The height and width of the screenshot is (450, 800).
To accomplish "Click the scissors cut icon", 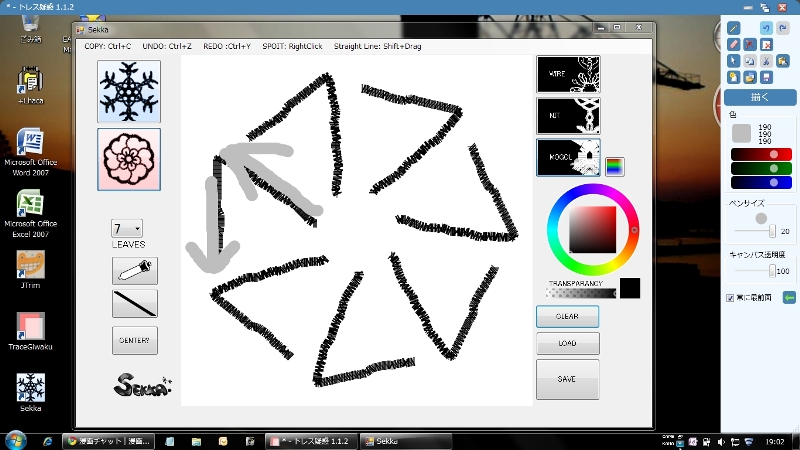I will click(x=766, y=61).
